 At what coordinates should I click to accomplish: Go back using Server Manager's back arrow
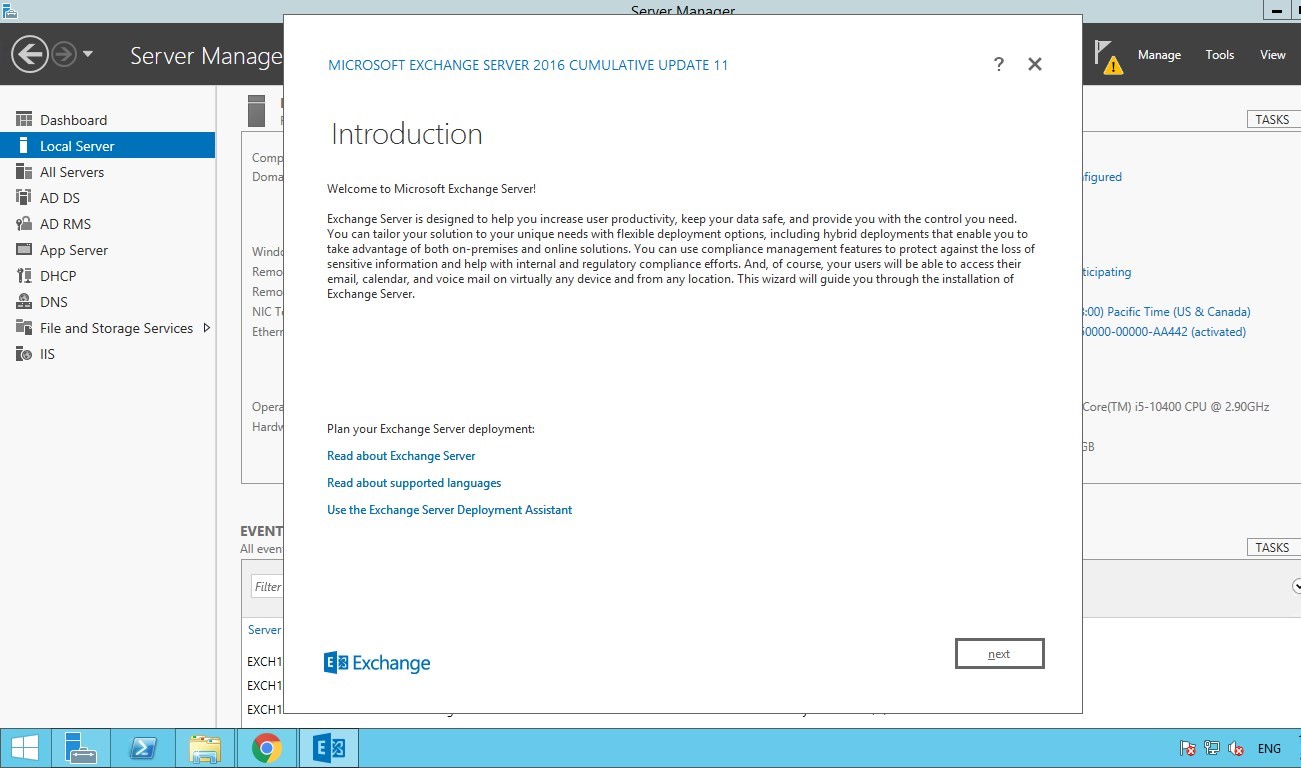(x=30, y=54)
